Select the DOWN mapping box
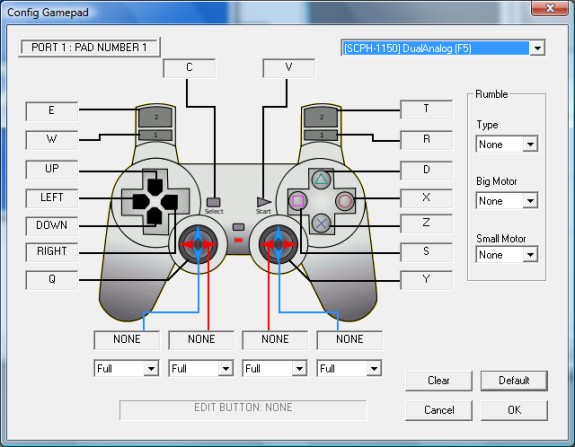 pos(52,226)
